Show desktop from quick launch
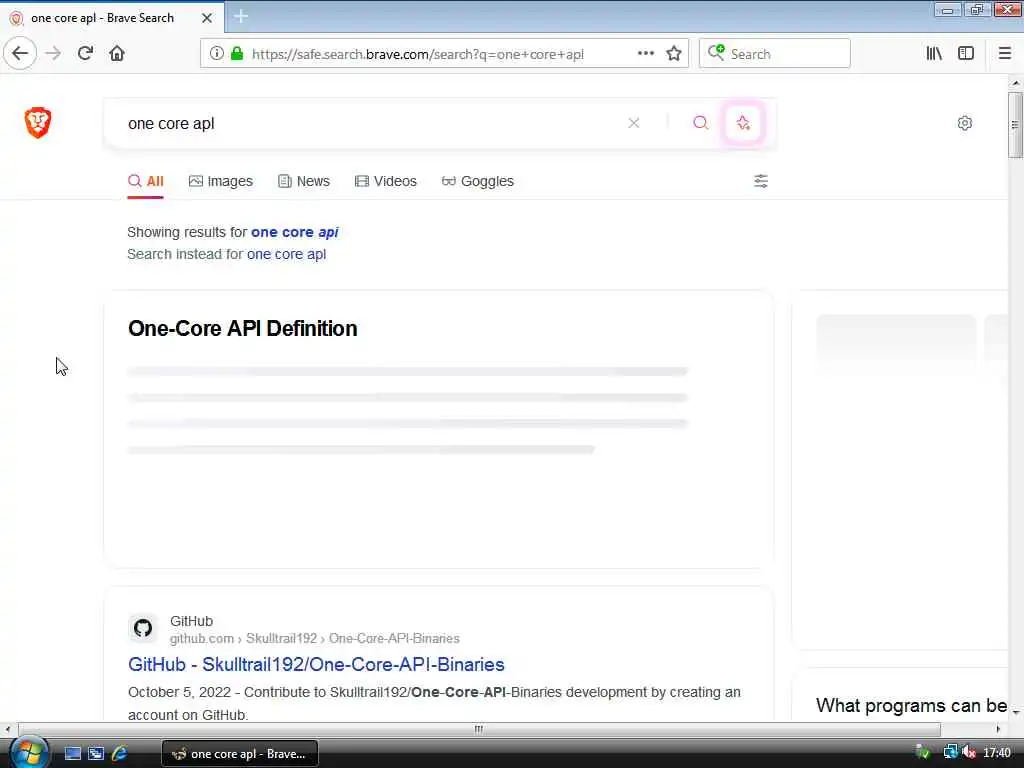Screen dimensions: 1024x768 72,754
